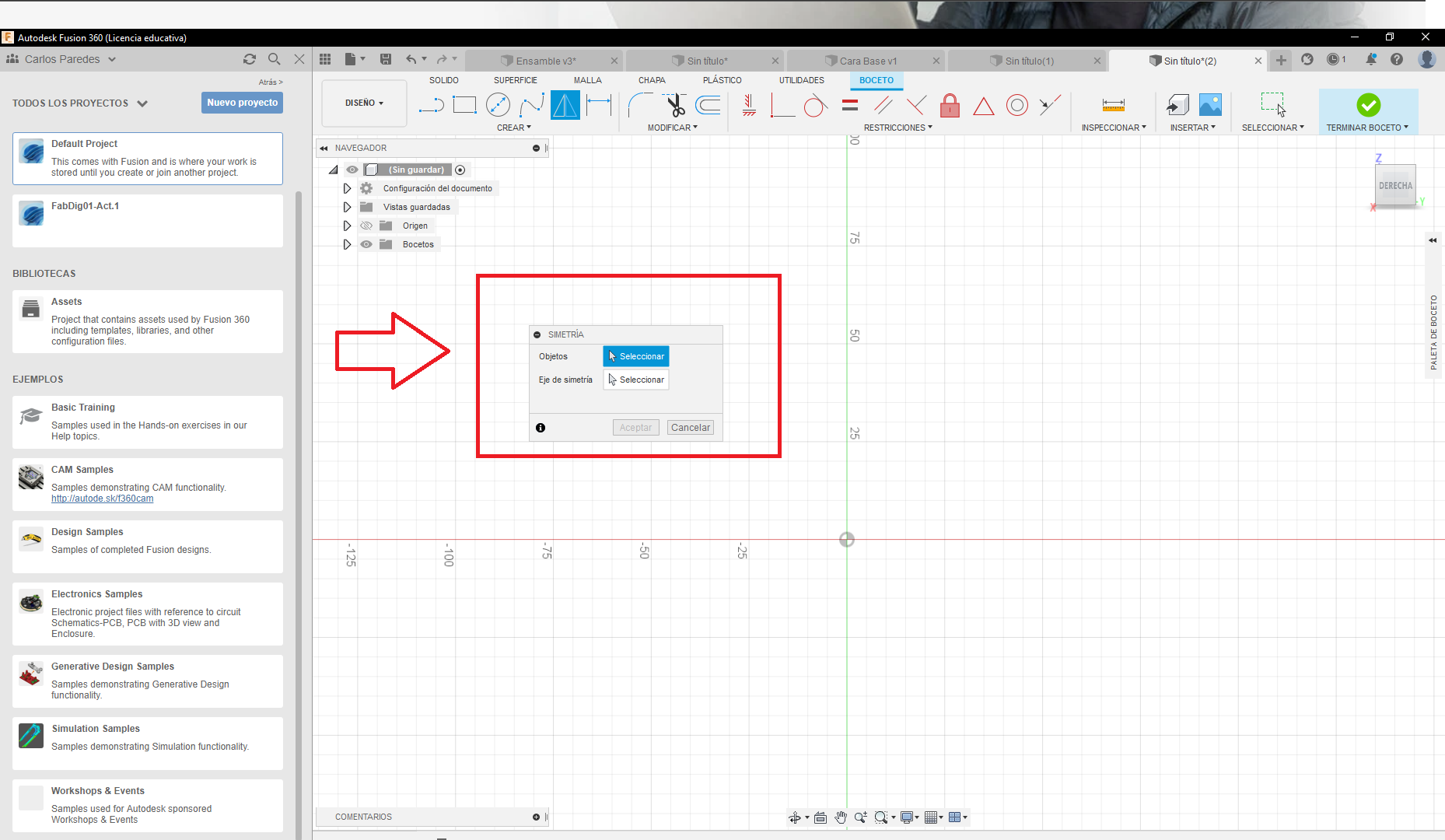Click Seleccionar for Eje de simetría

(636, 380)
